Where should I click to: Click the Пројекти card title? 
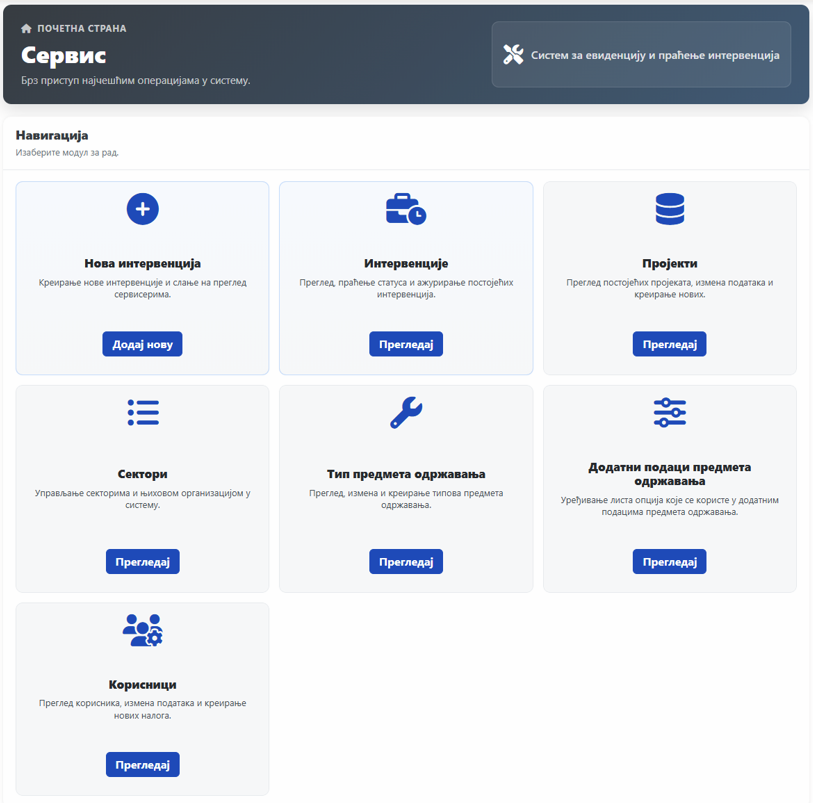tap(670, 263)
